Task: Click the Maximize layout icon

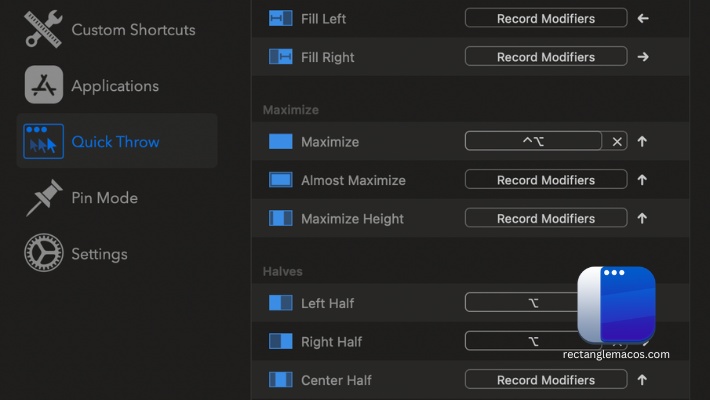Action: click(x=280, y=141)
